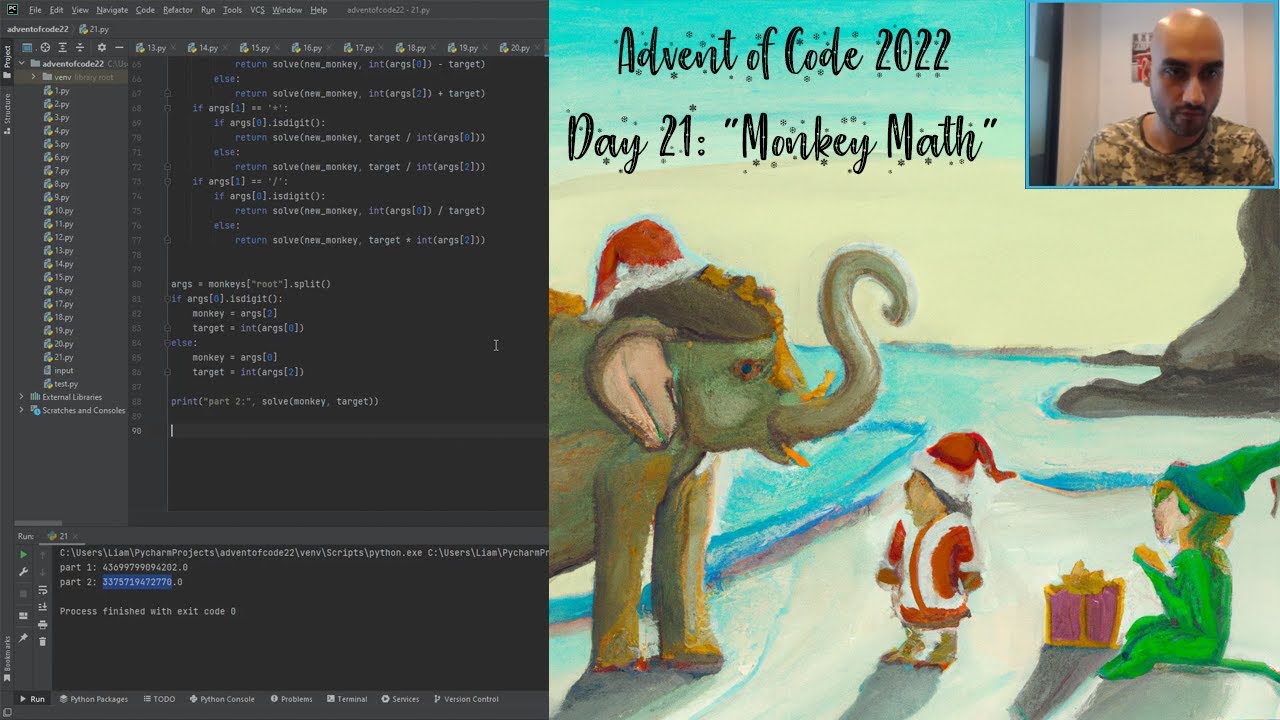Open the TODO tool window

(x=159, y=699)
